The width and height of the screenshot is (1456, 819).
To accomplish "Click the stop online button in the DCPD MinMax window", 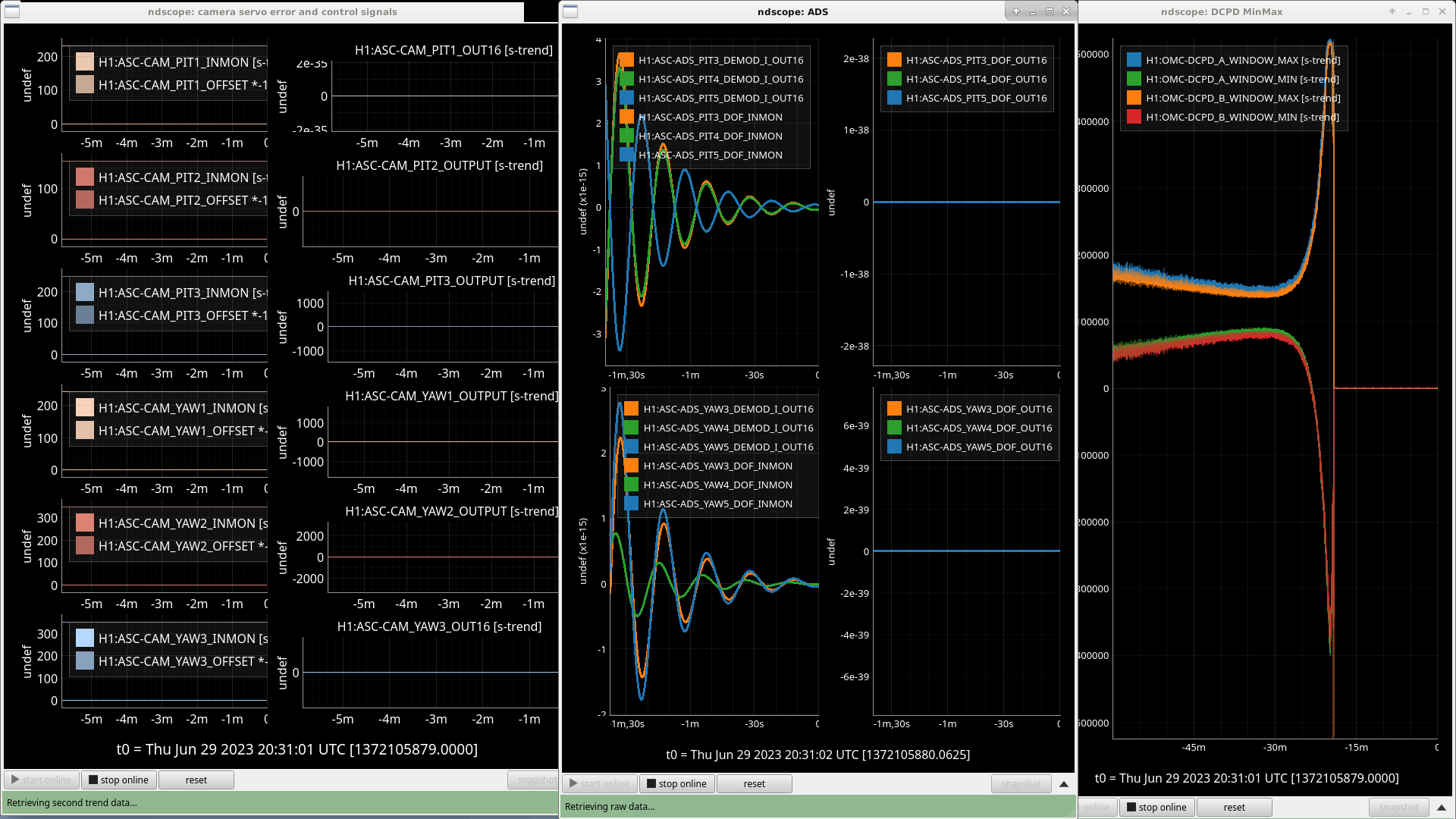I will click(1156, 807).
